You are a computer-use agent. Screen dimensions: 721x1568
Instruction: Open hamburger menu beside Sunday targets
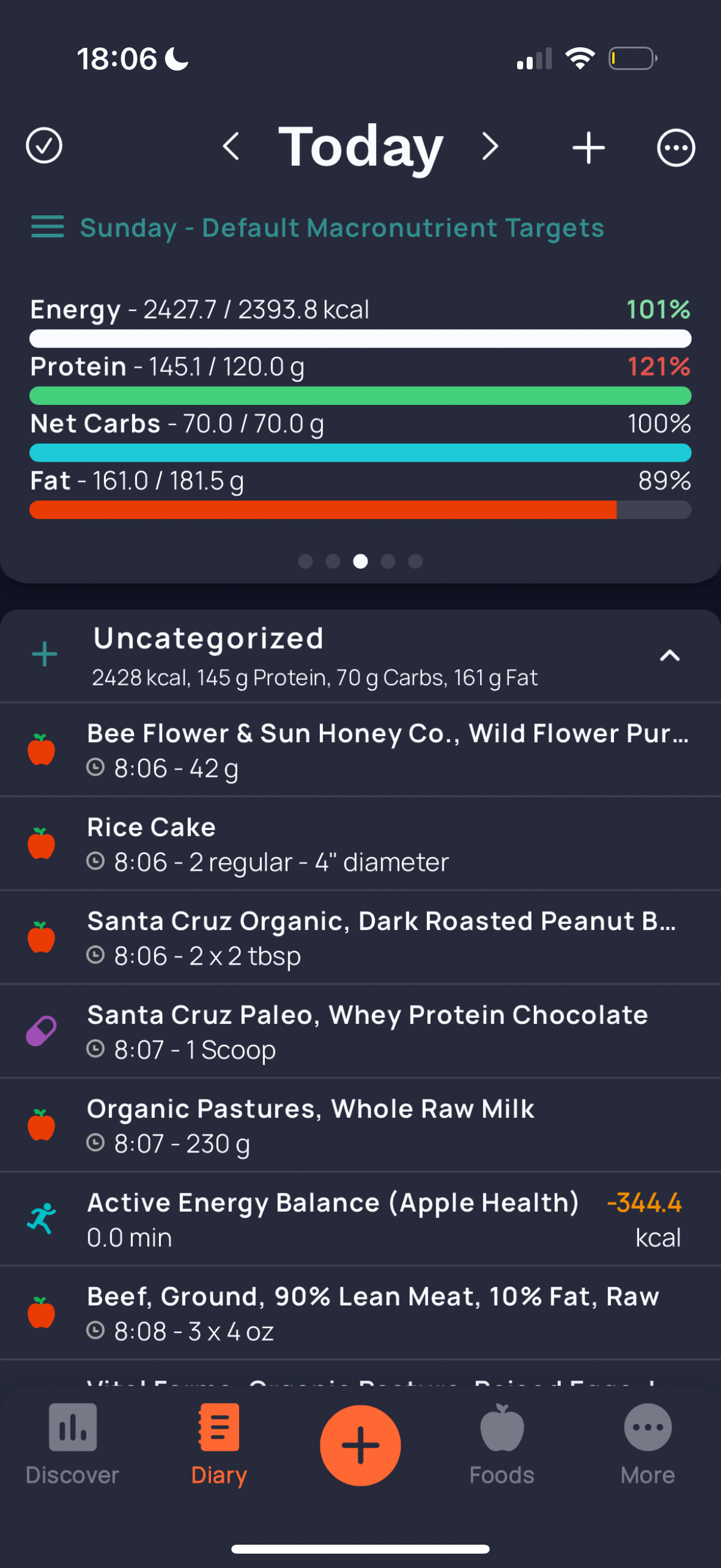[x=47, y=227]
